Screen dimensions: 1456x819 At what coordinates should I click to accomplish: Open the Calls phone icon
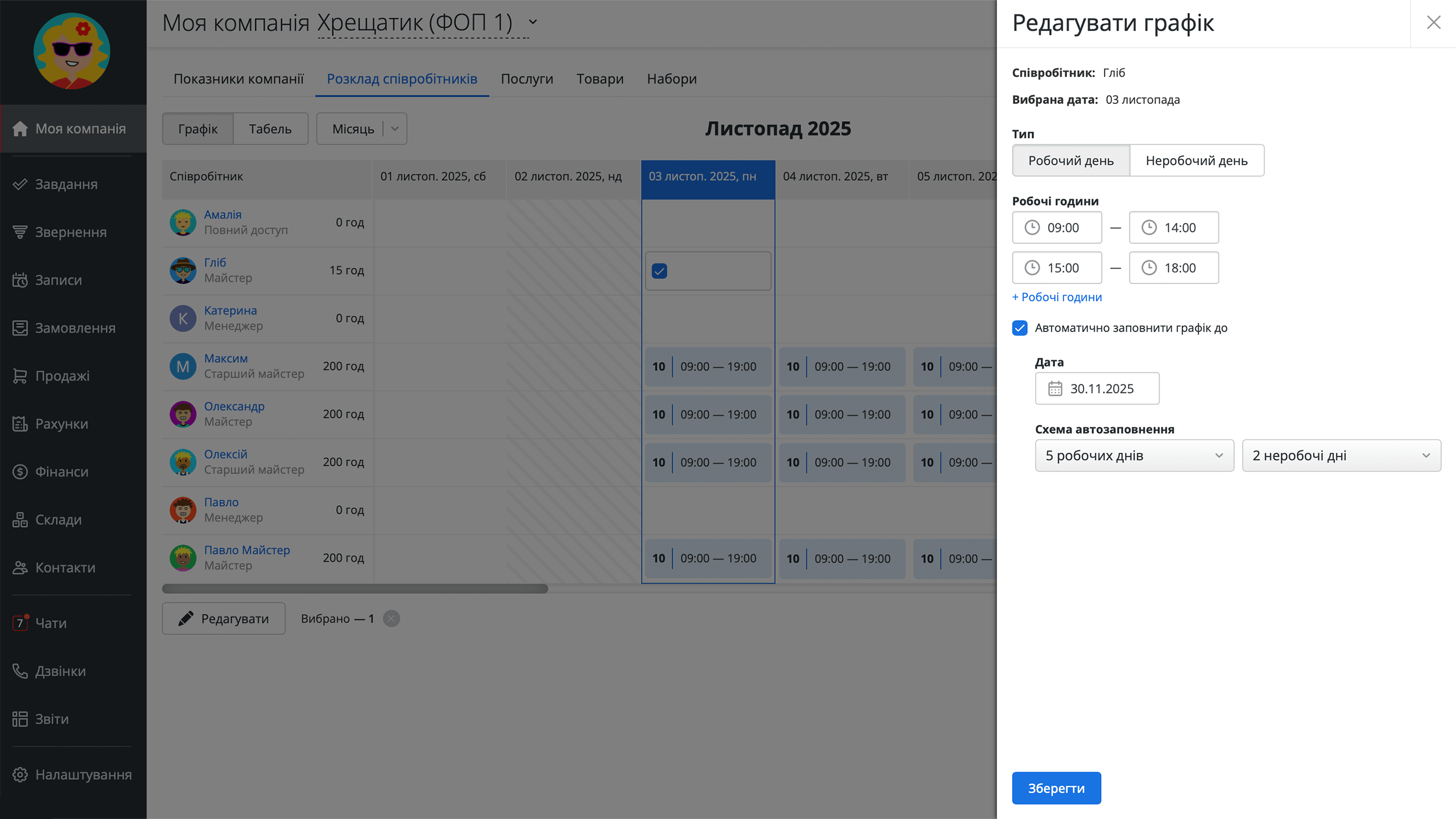pyautogui.click(x=20, y=671)
